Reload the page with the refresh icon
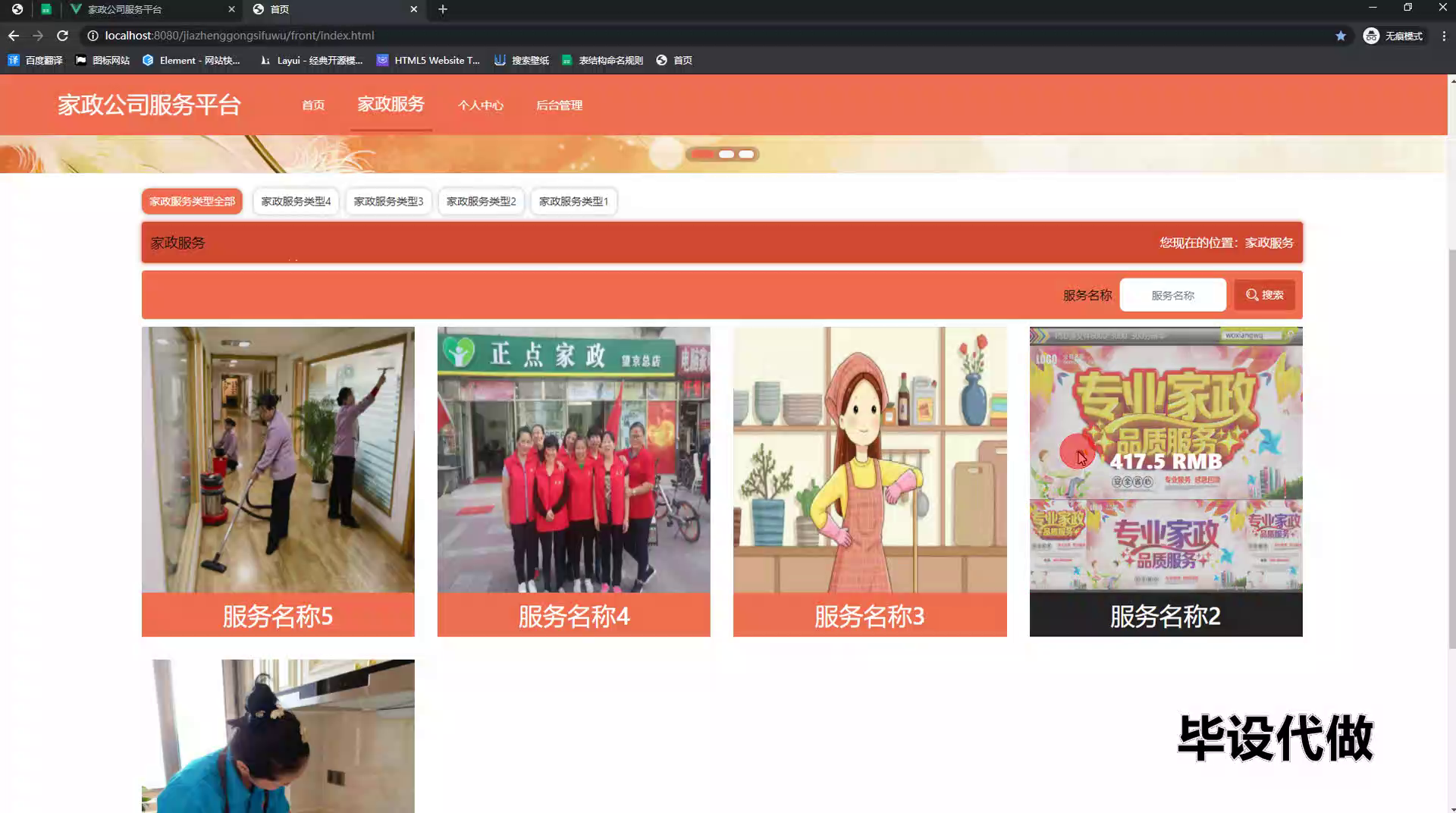This screenshot has width=1456, height=813. pos(62,36)
